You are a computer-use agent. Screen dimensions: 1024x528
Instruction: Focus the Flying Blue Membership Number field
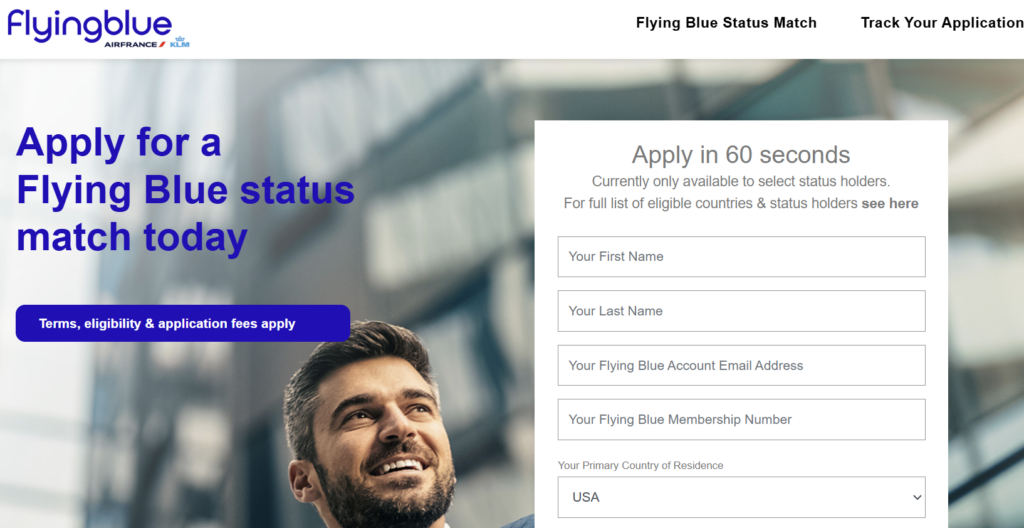click(x=741, y=419)
